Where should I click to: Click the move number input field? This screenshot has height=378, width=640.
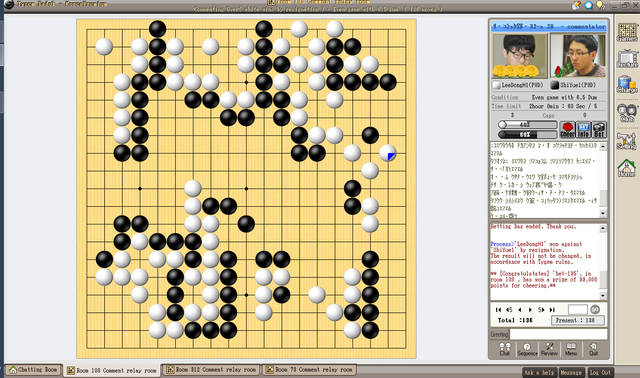(x=578, y=309)
